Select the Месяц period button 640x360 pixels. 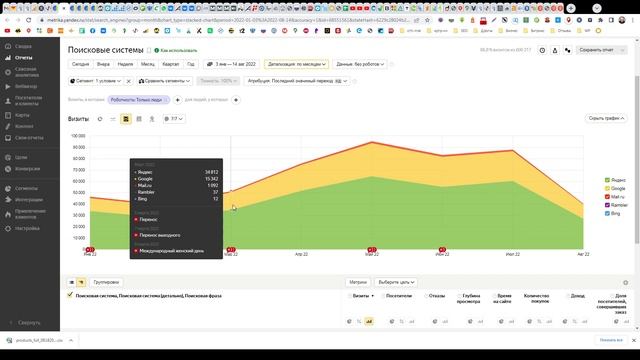(x=148, y=64)
